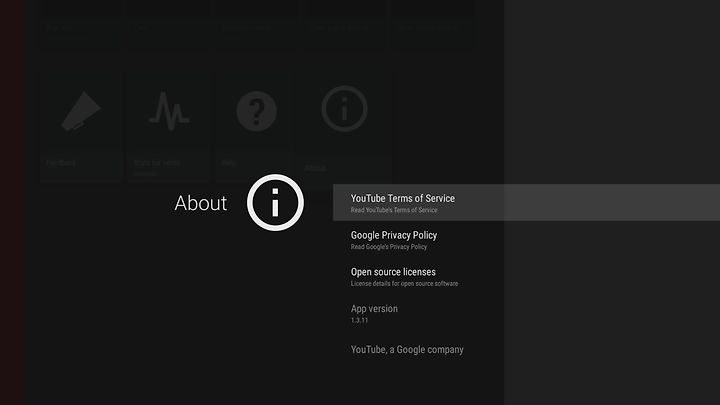The image size is (720, 405).
Task: Select the App version row
Action: pyautogui.click(x=526, y=313)
